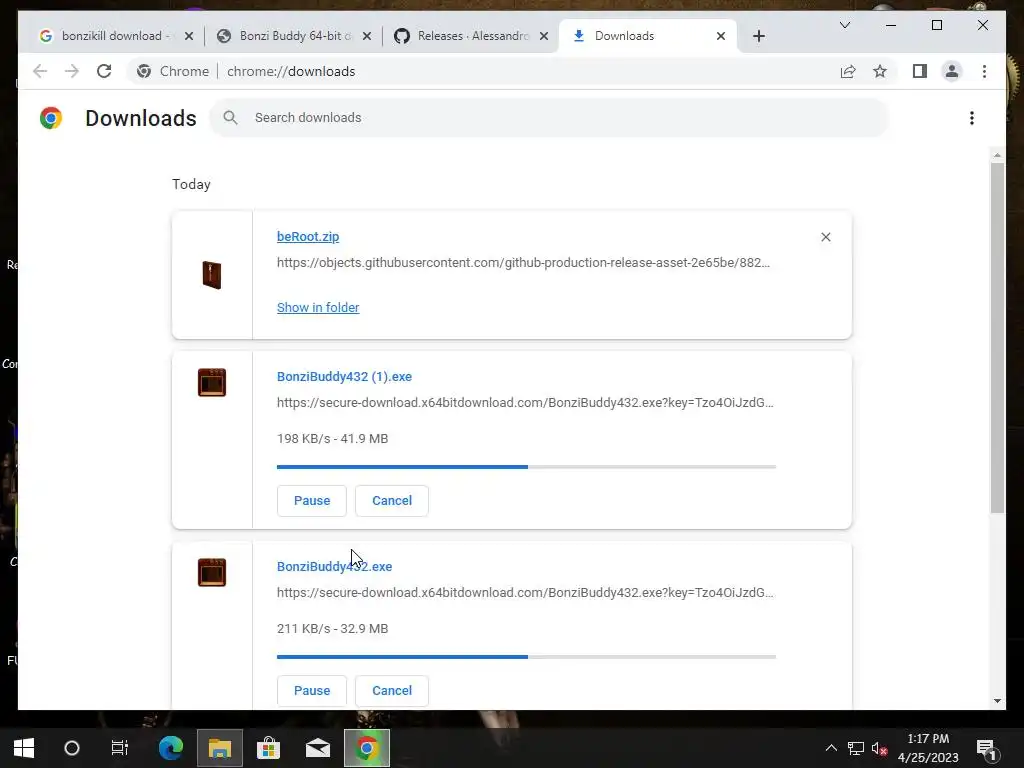Open the profile avatar menu
Viewport: 1024px width, 768px height.
tap(952, 71)
